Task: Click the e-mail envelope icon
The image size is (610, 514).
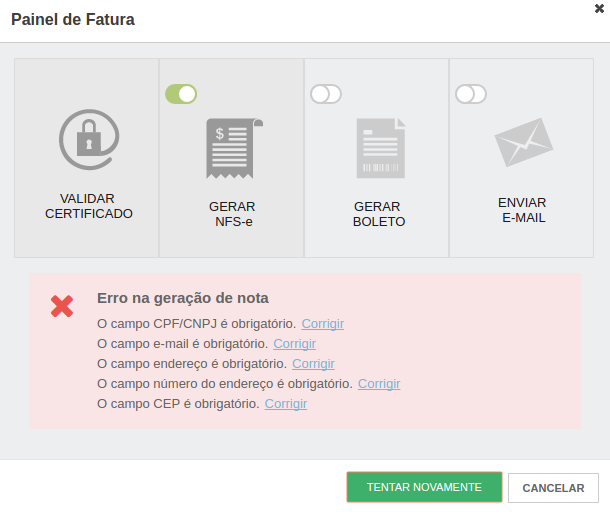Action: 523,142
